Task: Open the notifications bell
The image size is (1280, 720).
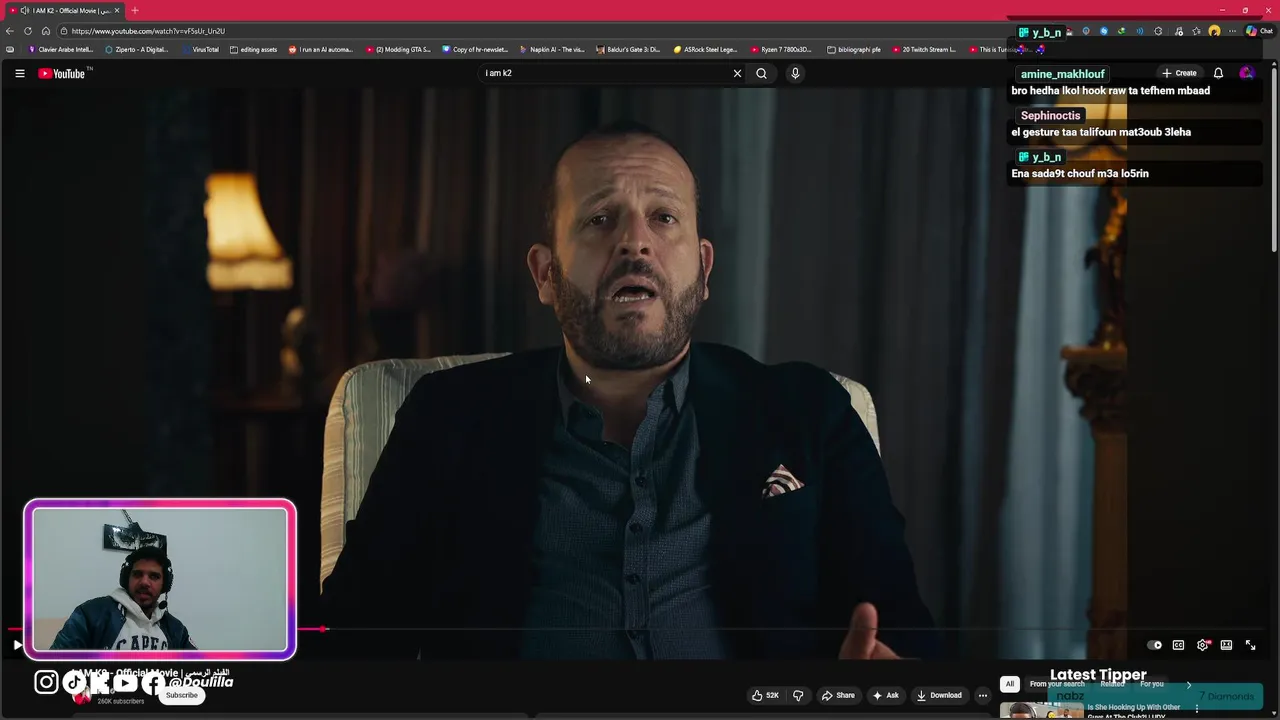Action: [x=1218, y=73]
